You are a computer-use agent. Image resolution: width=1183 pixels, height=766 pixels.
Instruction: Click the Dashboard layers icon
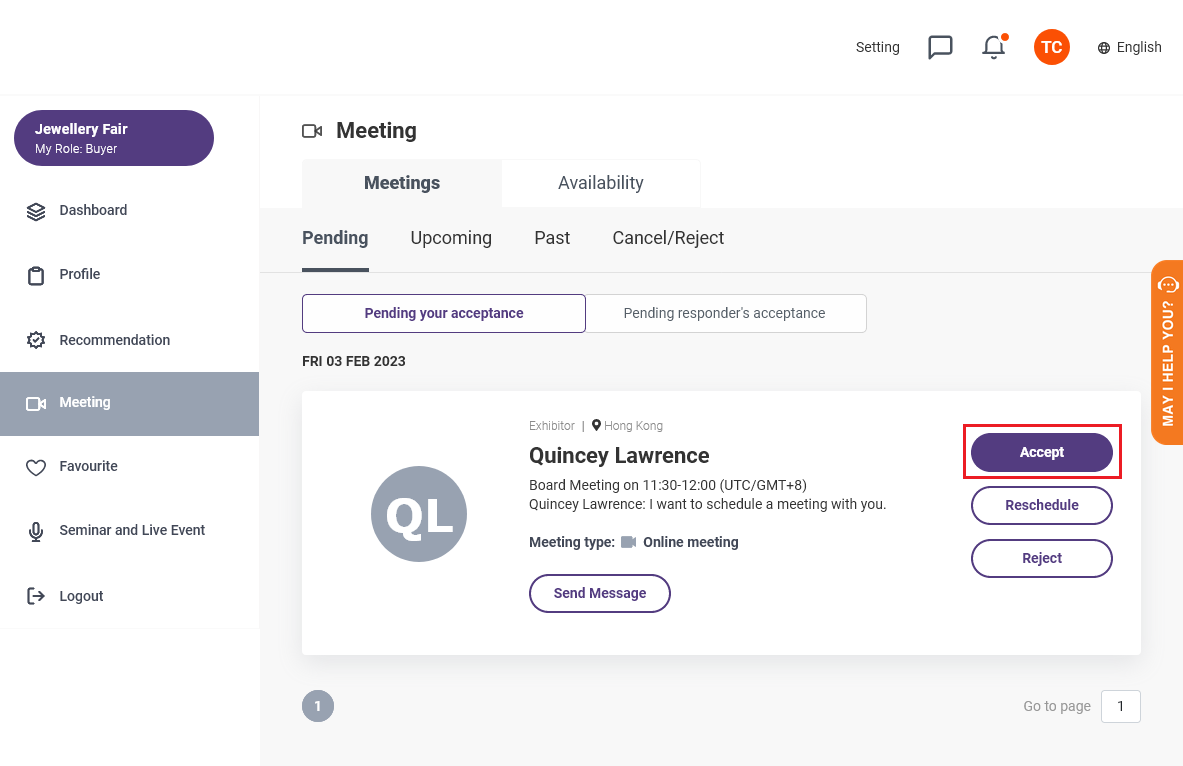click(x=35, y=211)
